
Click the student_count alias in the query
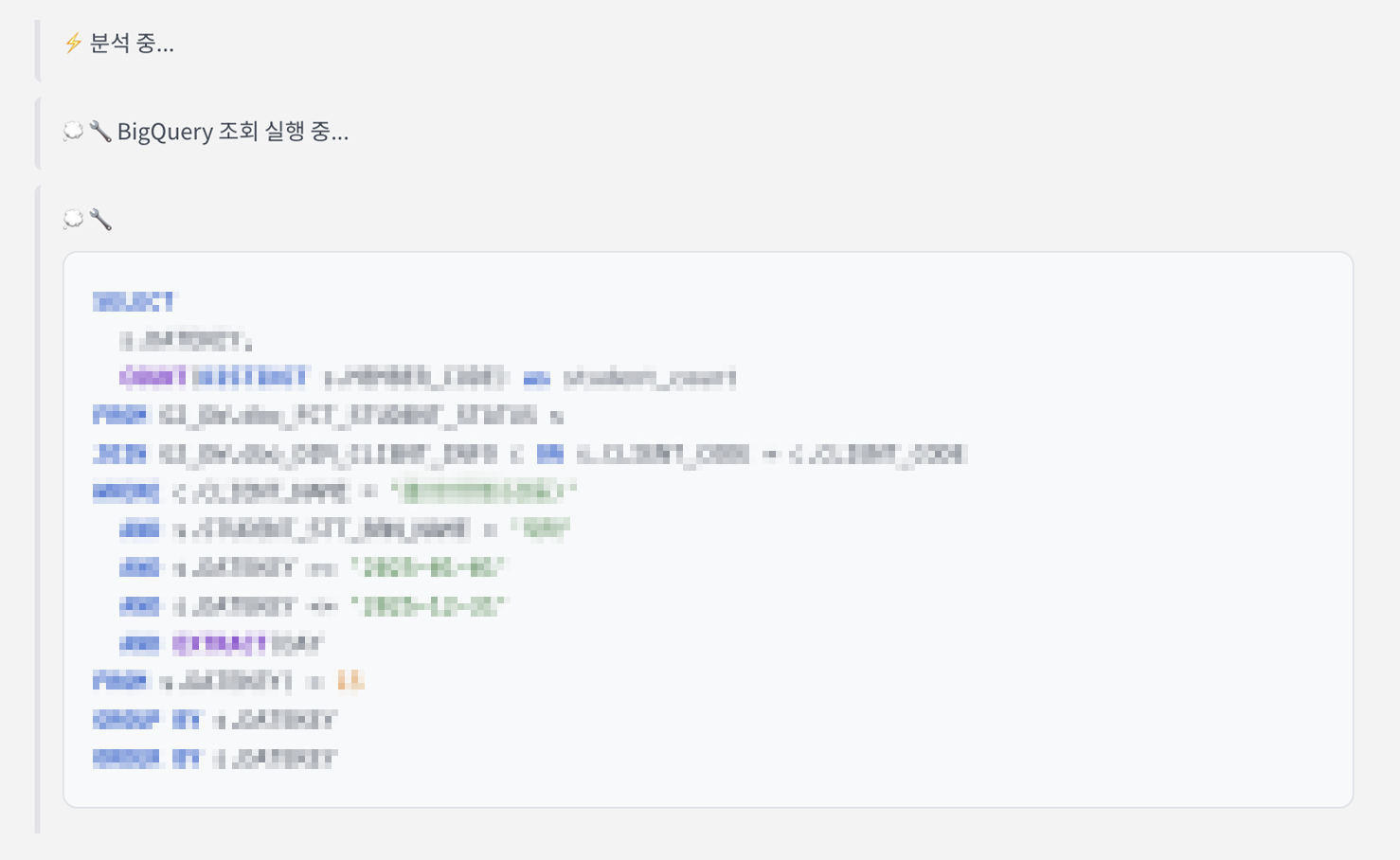coord(650,378)
